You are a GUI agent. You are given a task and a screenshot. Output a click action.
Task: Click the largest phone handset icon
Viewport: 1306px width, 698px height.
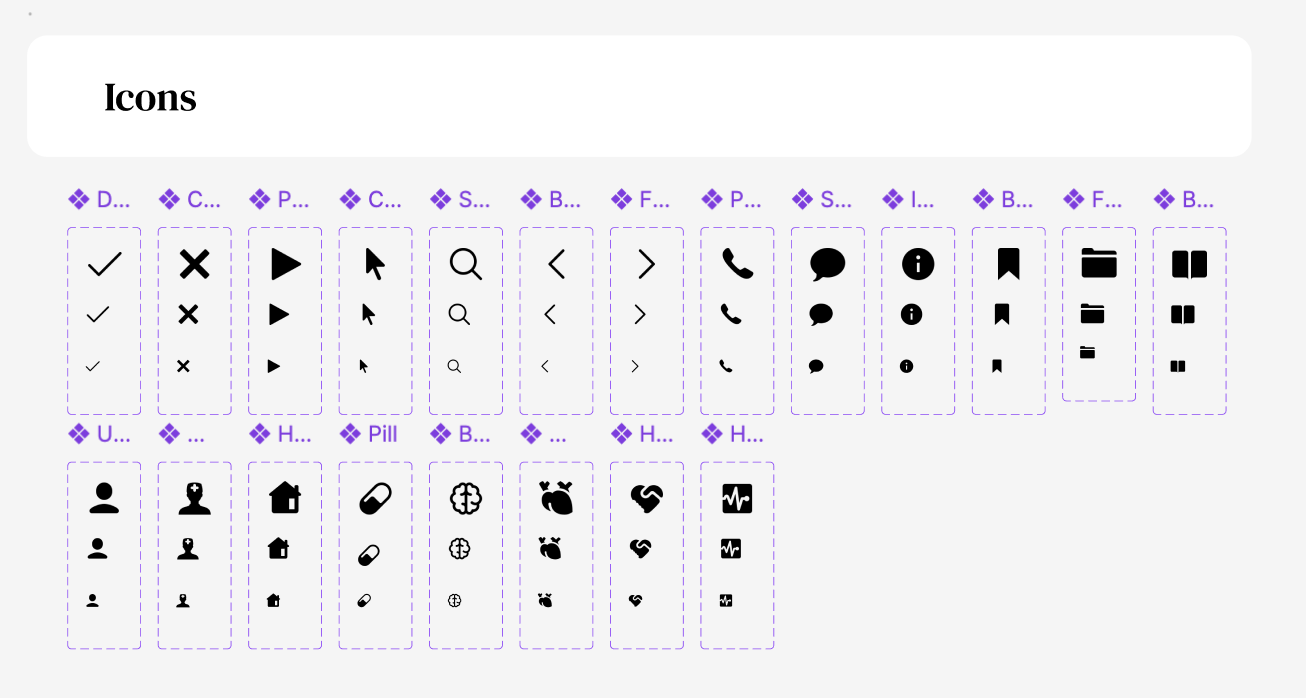pos(737,264)
